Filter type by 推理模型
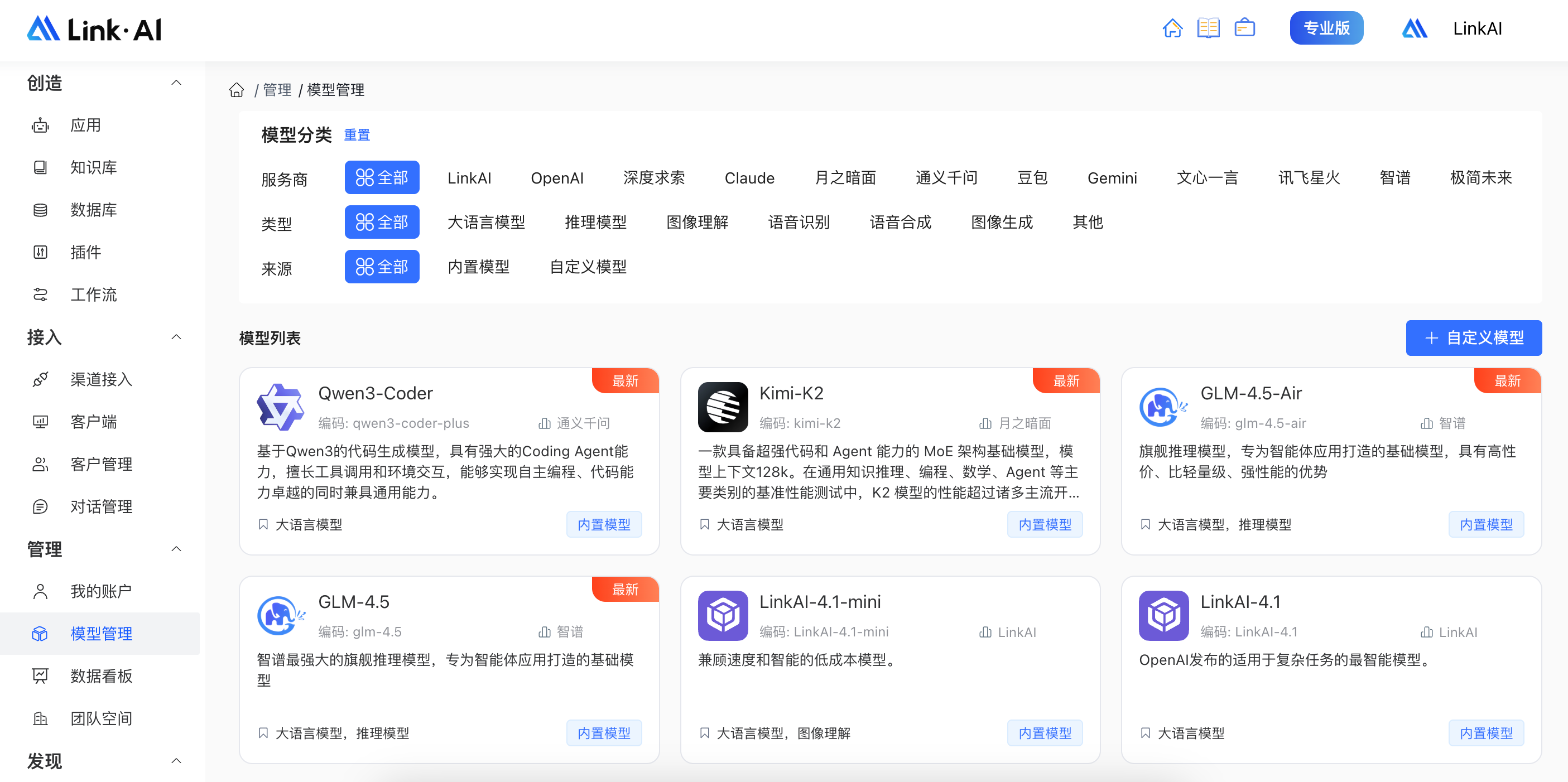 click(x=596, y=222)
